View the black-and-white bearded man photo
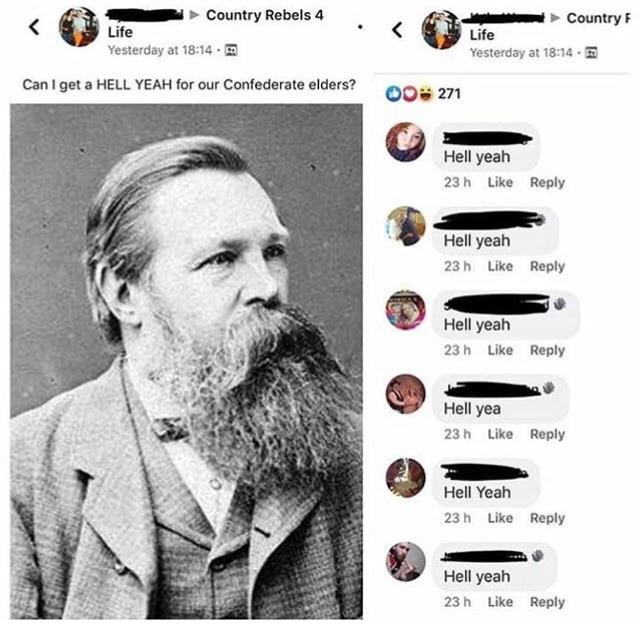The image size is (640, 624). tap(187, 361)
